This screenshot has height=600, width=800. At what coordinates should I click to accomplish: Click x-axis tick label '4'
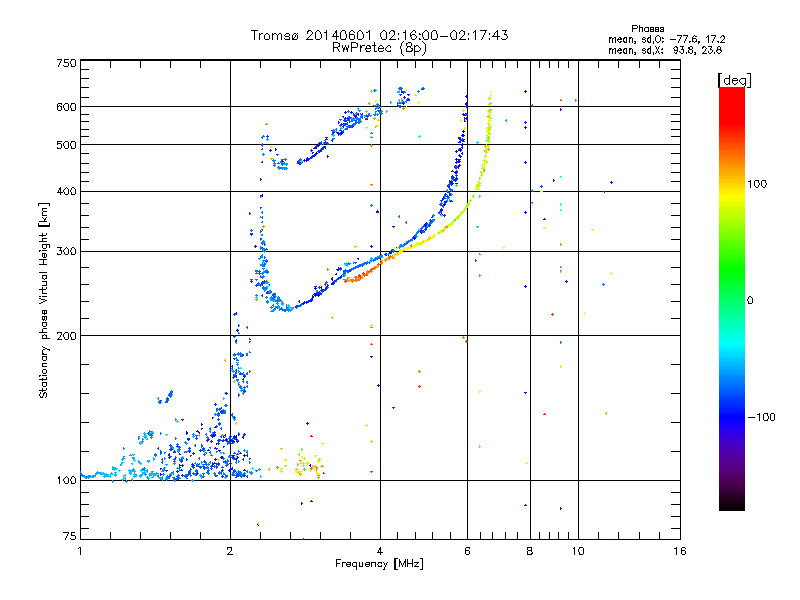380,551
